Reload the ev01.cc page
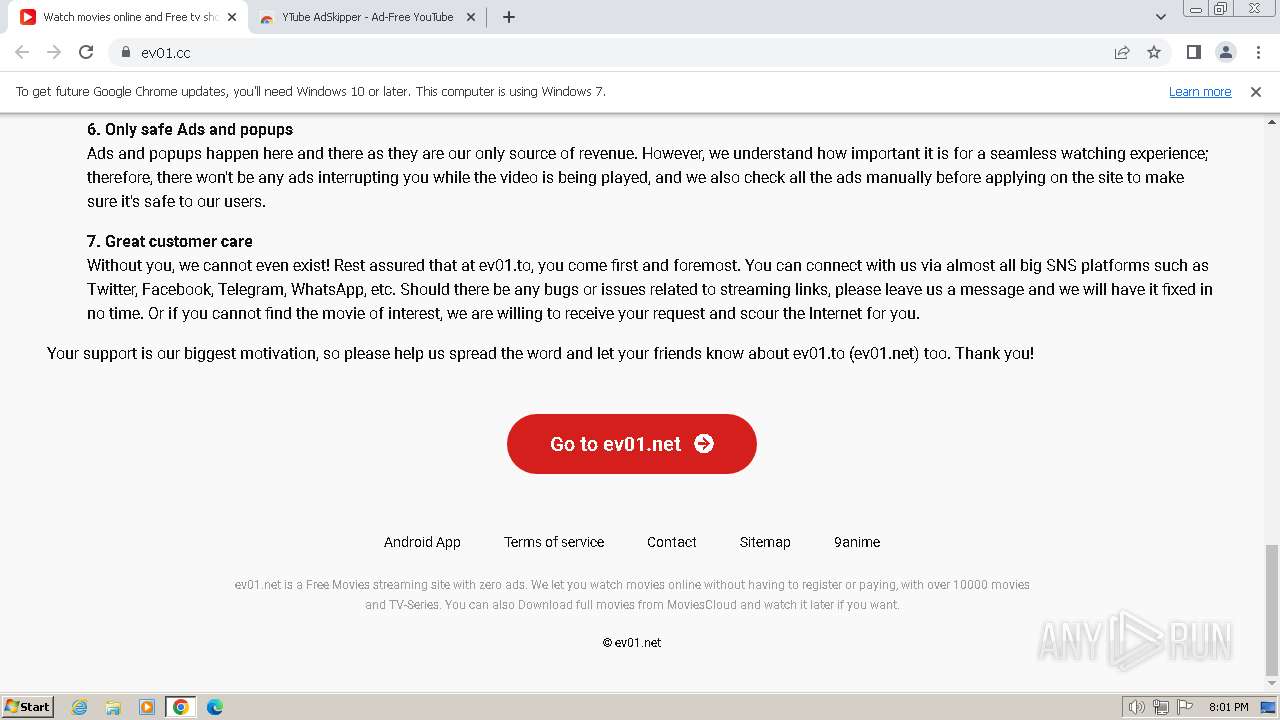This screenshot has width=1280, height=720. (86, 53)
